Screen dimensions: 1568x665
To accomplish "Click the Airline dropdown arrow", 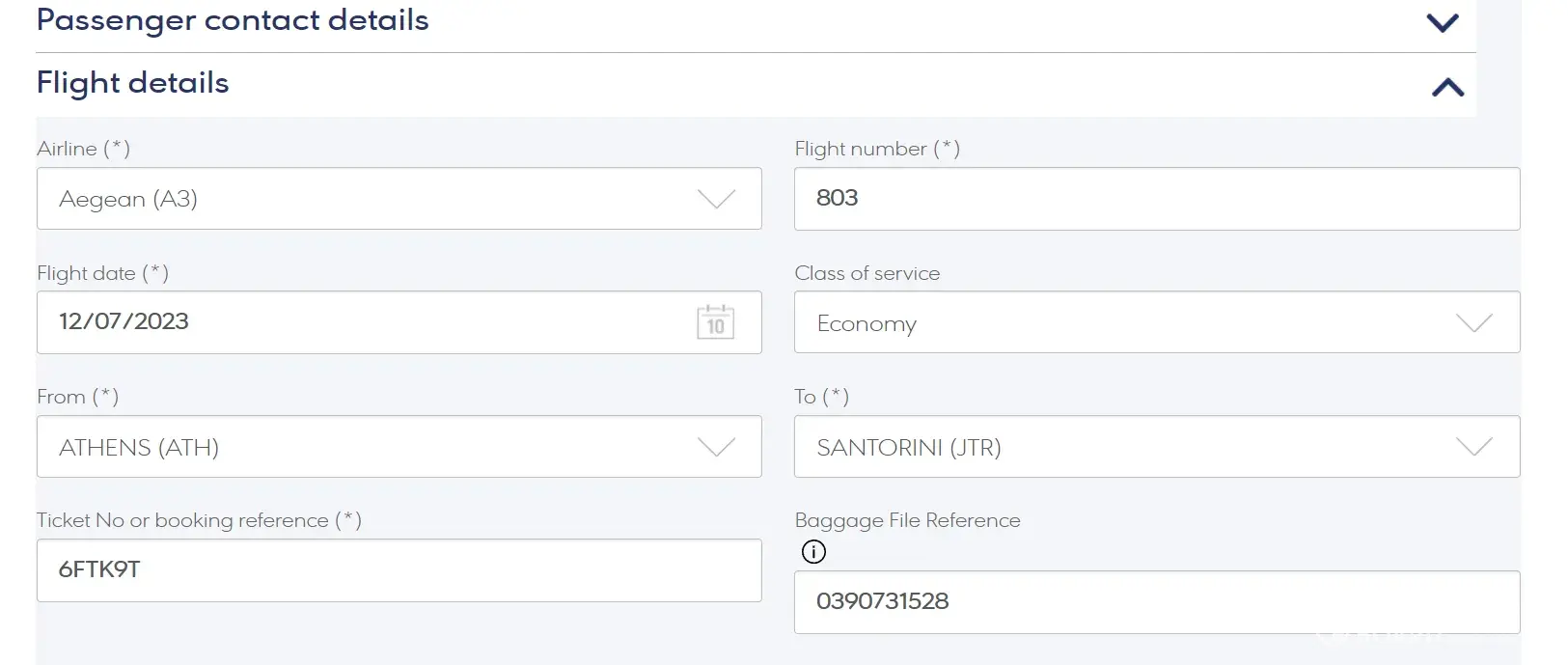I will (716, 199).
